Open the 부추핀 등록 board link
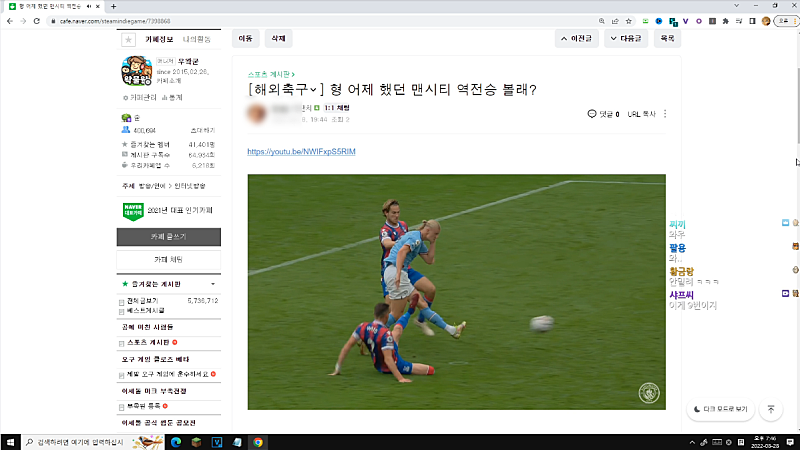 tap(144, 406)
